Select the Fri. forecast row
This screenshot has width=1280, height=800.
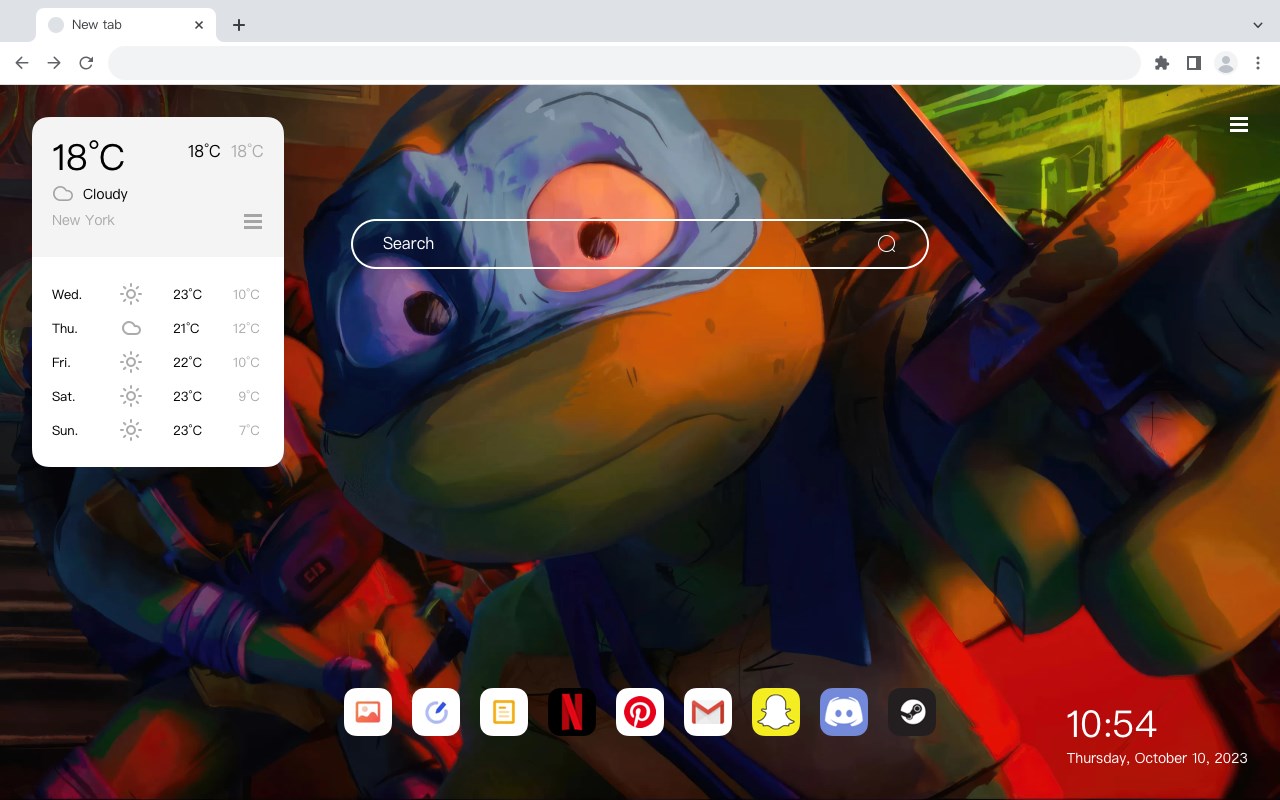[157, 362]
